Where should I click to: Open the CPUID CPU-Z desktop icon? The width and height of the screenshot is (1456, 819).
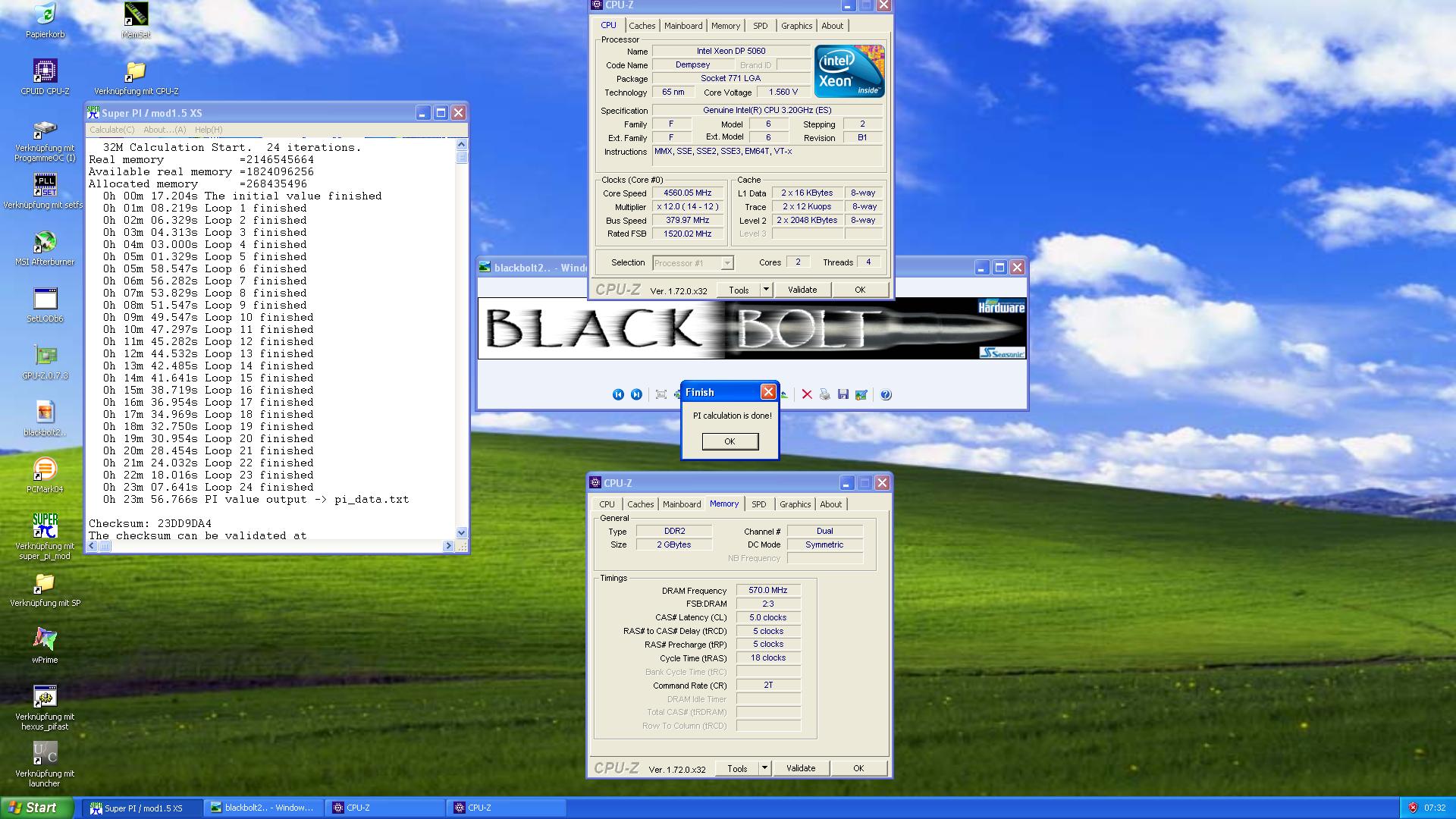[x=45, y=77]
